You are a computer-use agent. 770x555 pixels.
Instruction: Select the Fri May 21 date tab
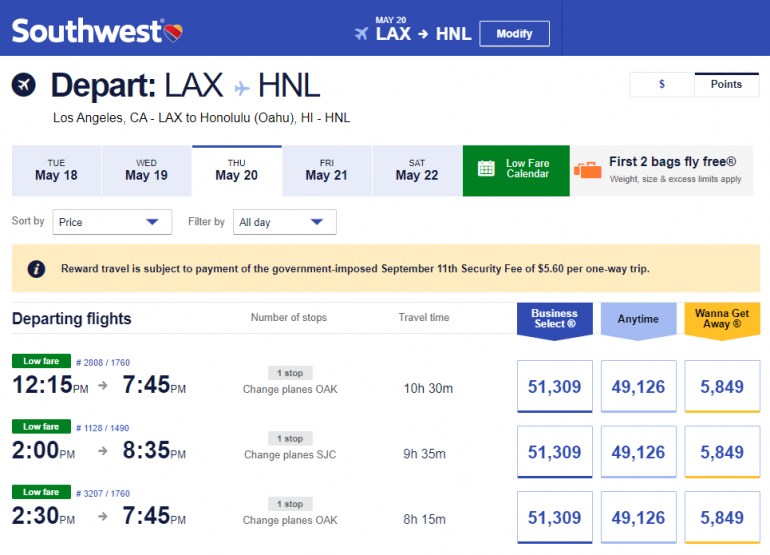[x=326, y=170]
